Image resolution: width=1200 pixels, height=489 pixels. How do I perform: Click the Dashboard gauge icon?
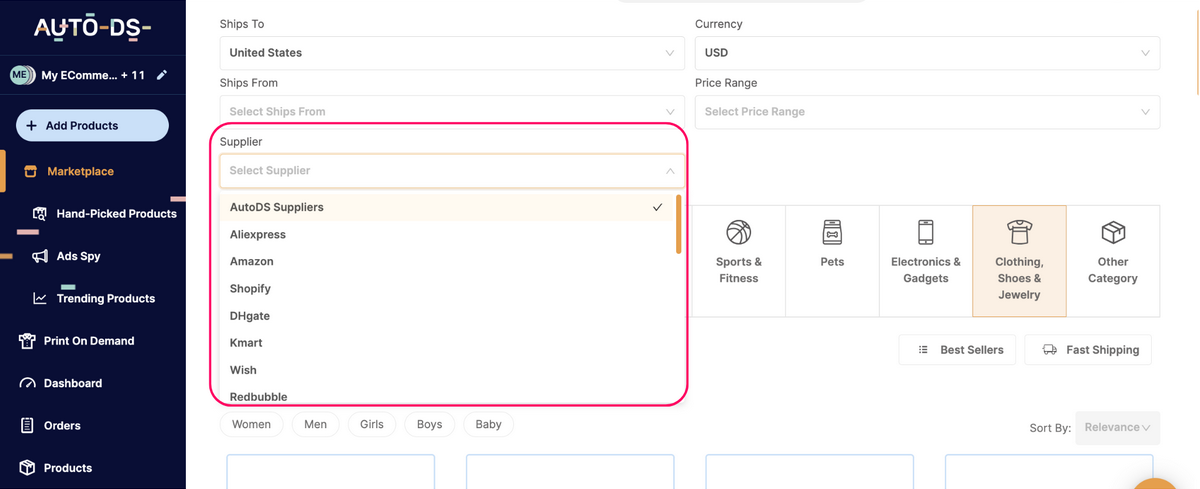pos(27,383)
